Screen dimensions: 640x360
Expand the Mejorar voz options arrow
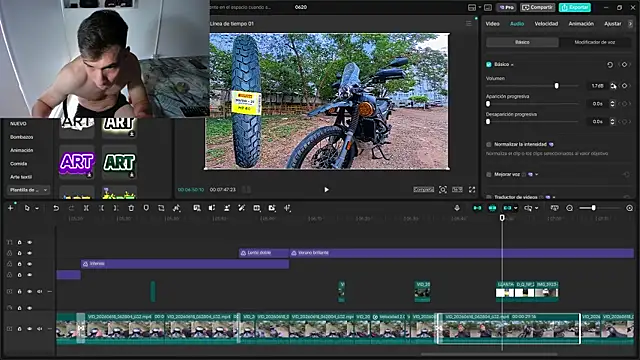coord(537,175)
